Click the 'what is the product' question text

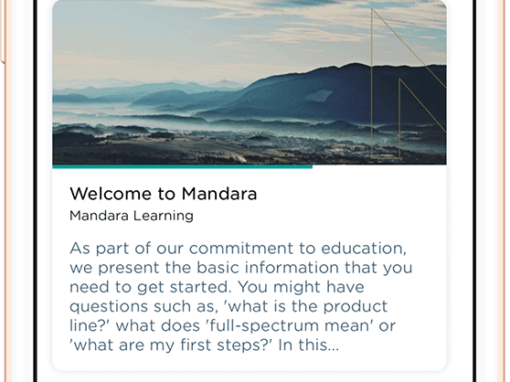tap(307, 306)
